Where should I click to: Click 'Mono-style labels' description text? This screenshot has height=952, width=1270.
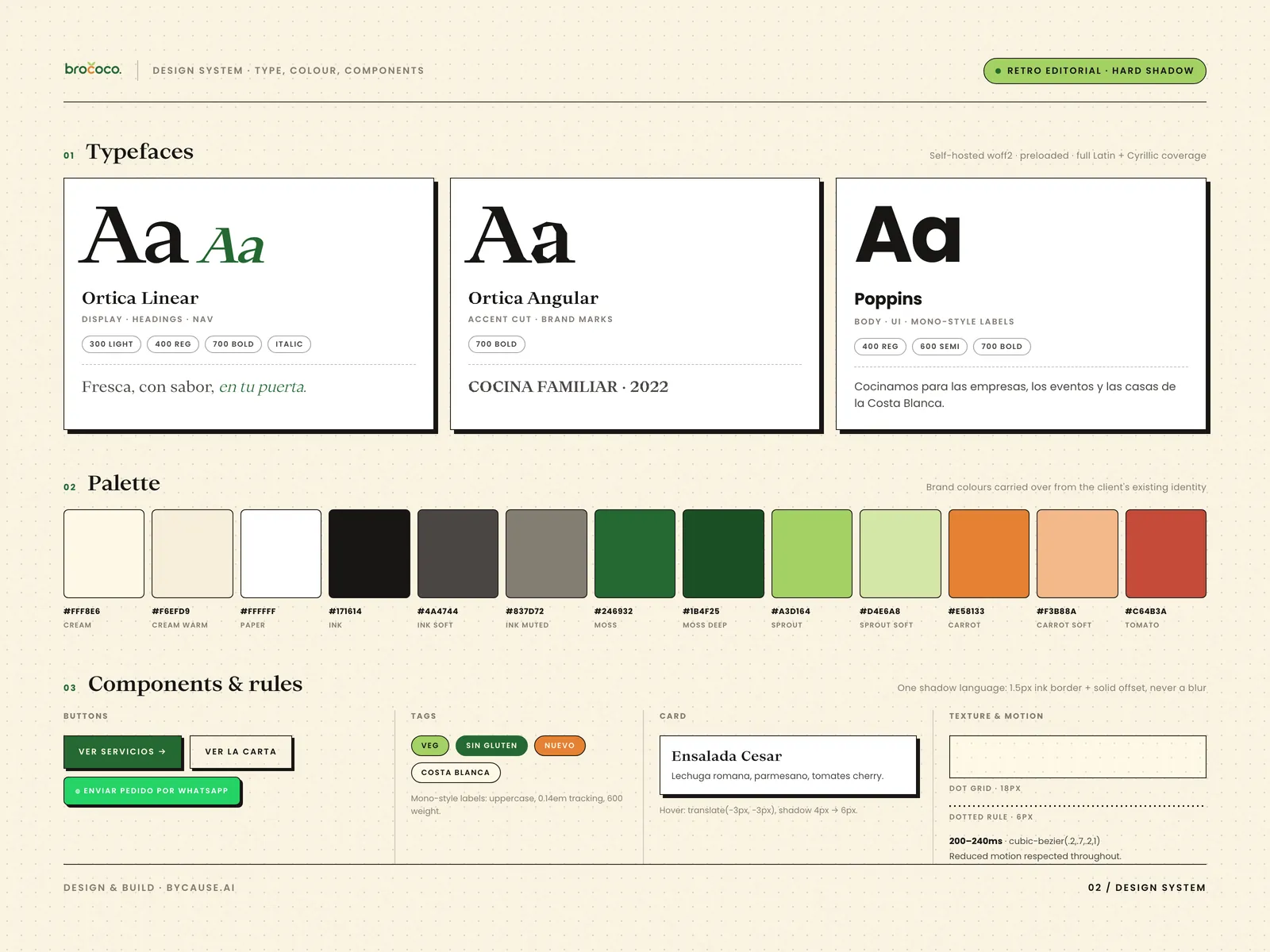pos(517,804)
